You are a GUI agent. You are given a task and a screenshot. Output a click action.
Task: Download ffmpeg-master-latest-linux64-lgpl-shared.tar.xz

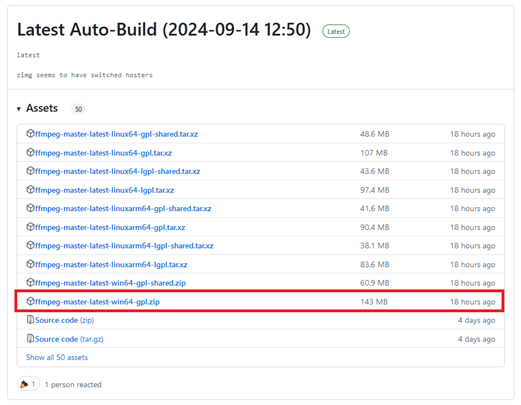click(x=117, y=171)
